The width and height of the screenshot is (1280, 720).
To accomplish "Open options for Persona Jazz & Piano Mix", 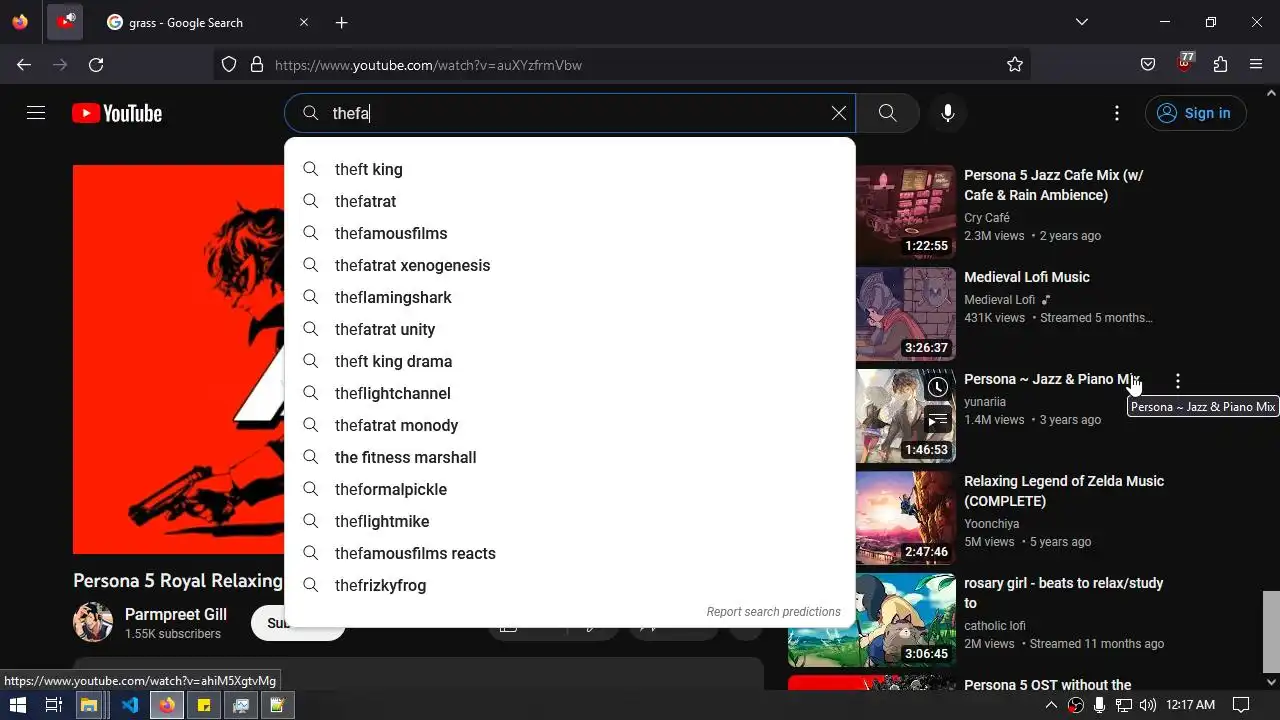I will (x=1178, y=381).
